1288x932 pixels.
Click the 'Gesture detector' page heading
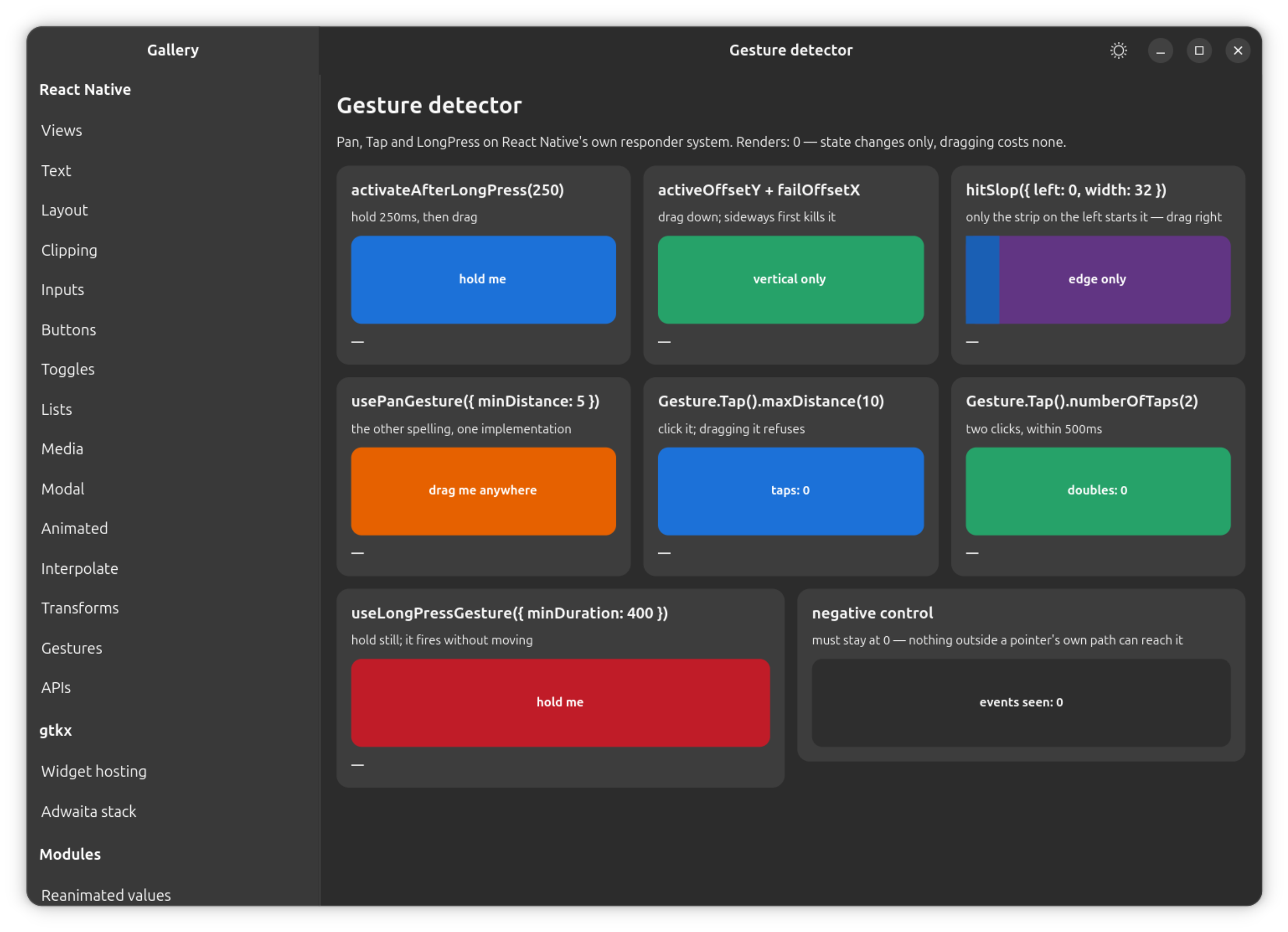tap(429, 106)
